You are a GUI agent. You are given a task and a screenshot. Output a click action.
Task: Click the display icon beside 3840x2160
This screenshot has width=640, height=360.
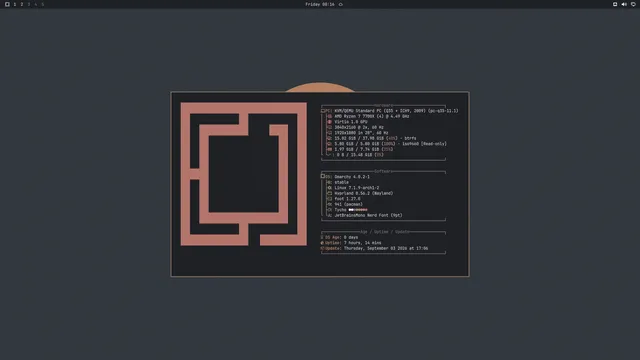330,127
